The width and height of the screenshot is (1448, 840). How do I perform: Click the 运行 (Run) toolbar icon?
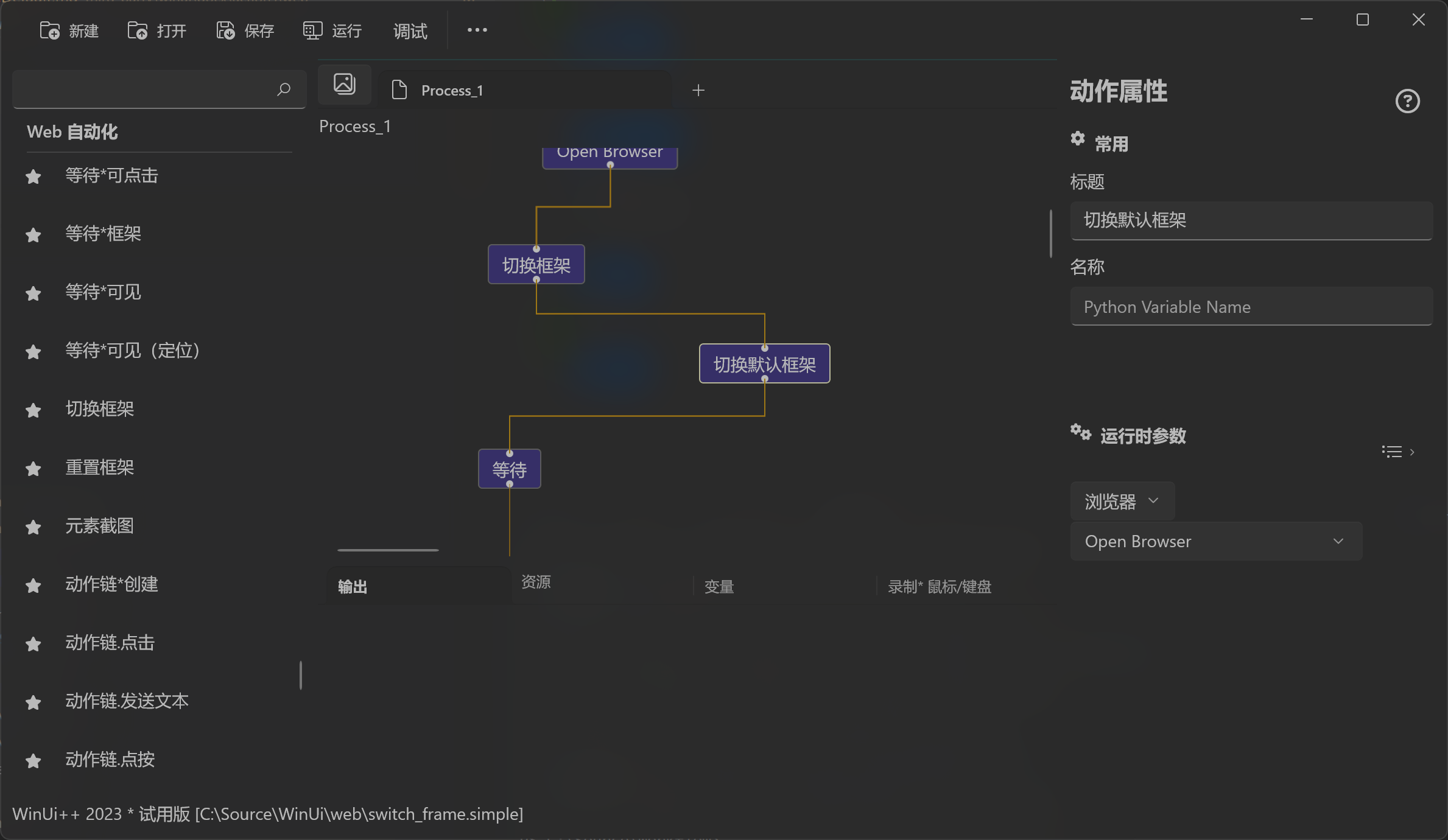(312, 30)
